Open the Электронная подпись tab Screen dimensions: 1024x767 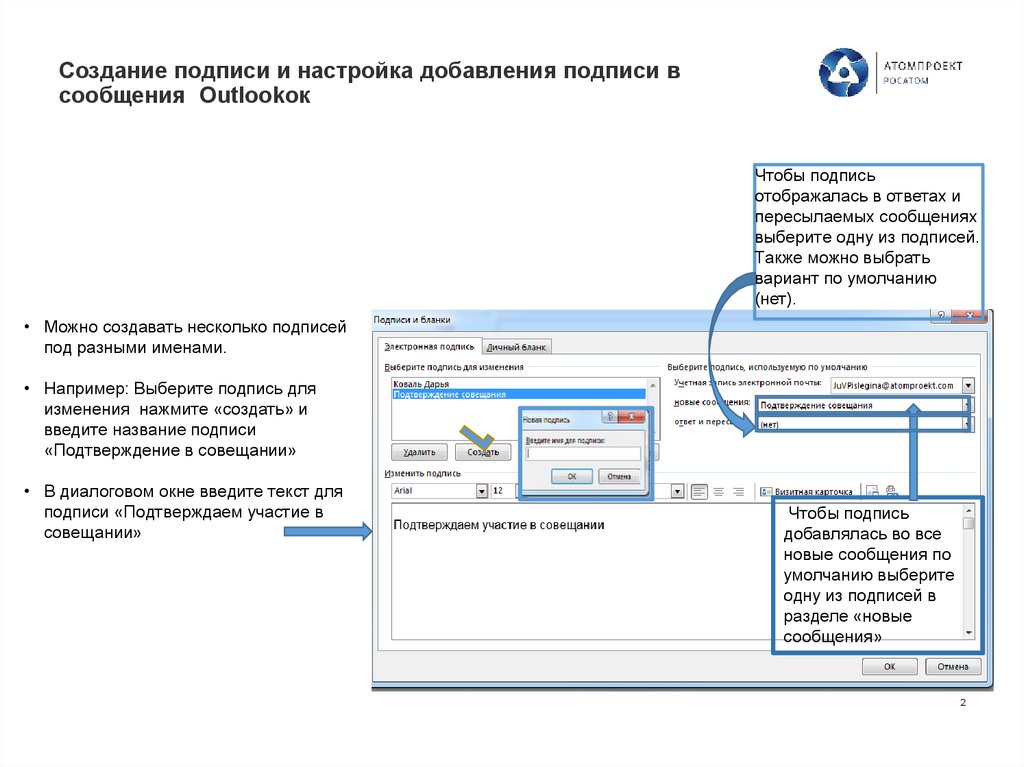pos(429,346)
